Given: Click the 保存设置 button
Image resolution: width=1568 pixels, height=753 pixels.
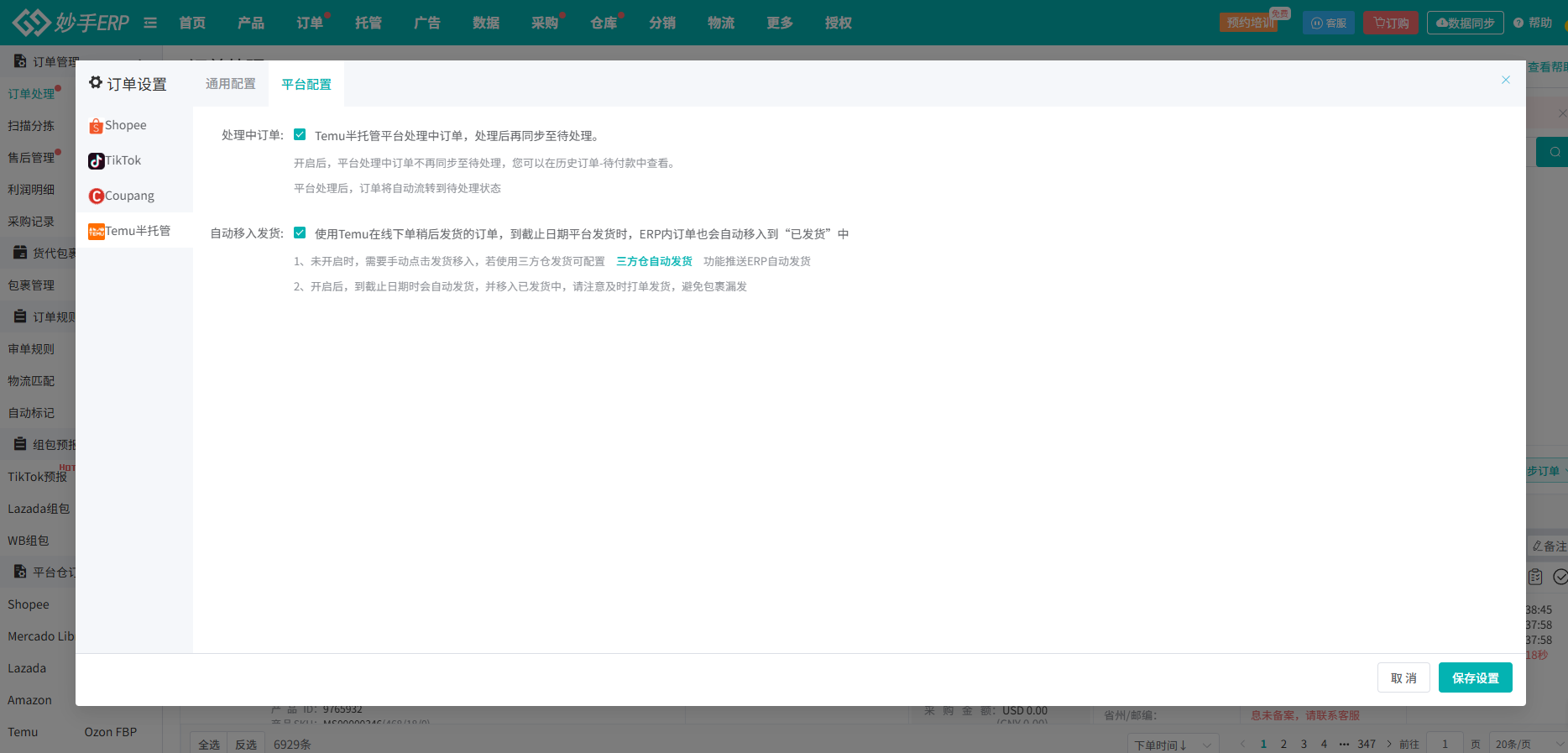Looking at the screenshot, I should point(1476,677).
